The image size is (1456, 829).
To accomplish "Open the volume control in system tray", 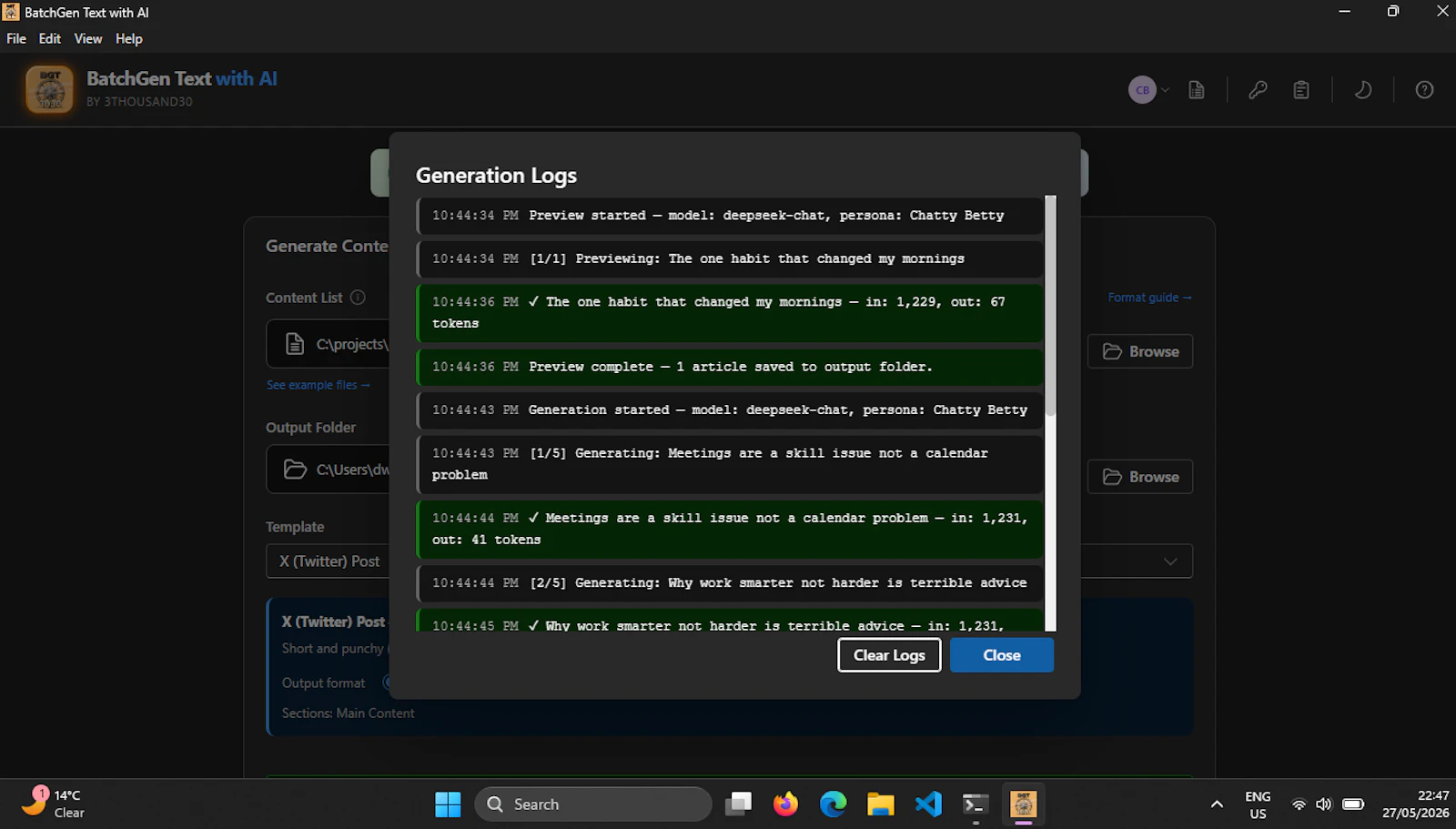I will 1324,804.
